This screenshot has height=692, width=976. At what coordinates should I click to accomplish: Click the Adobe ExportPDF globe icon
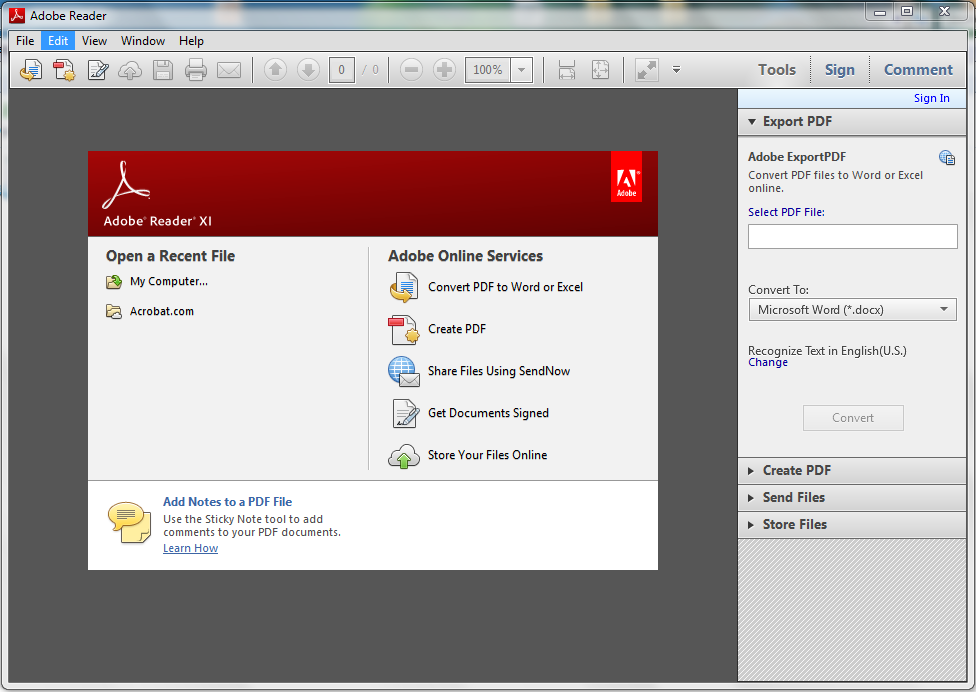pyautogui.click(x=947, y=157)
